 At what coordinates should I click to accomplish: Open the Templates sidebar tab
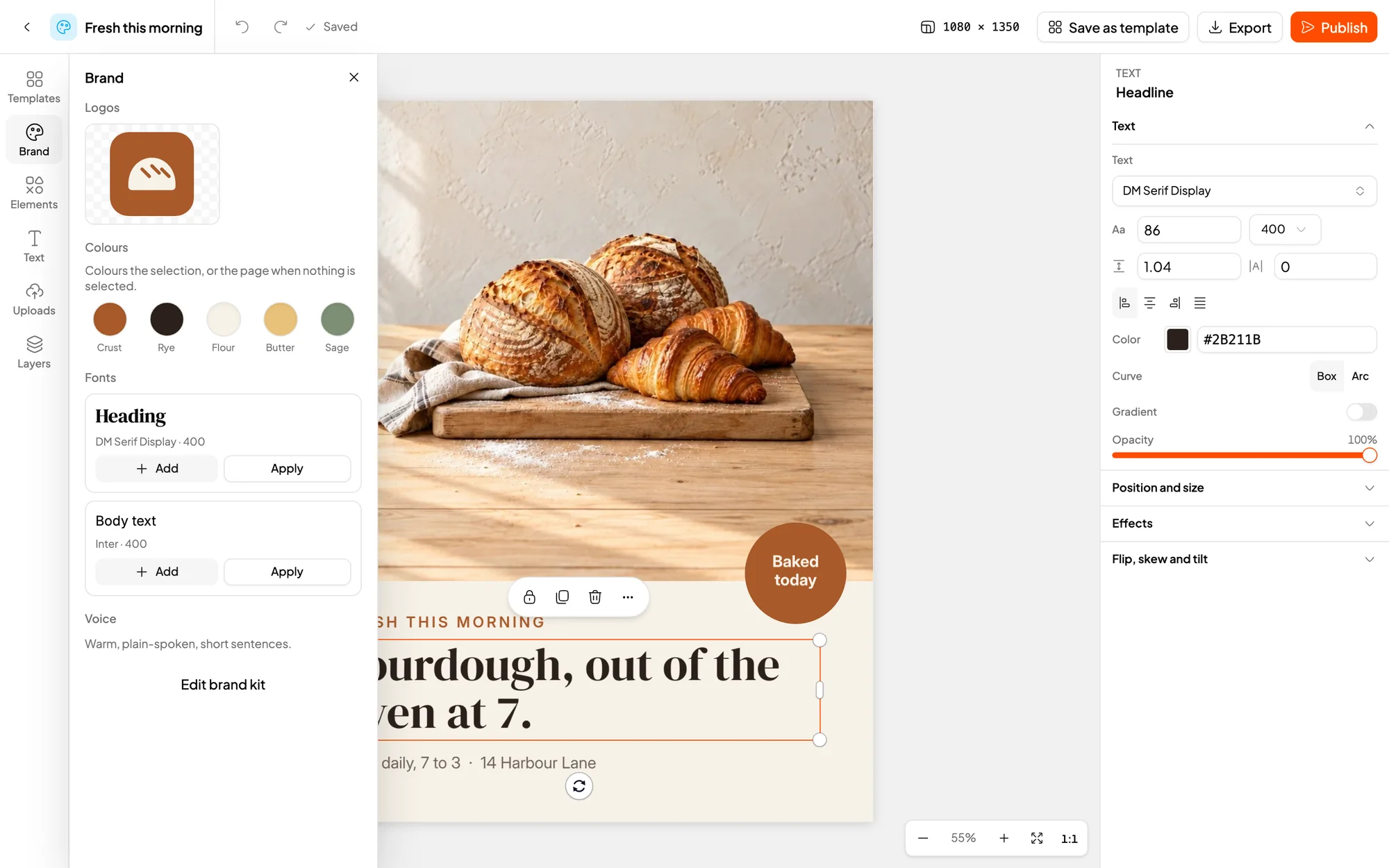pyautogui.click(x=34, y=87)
